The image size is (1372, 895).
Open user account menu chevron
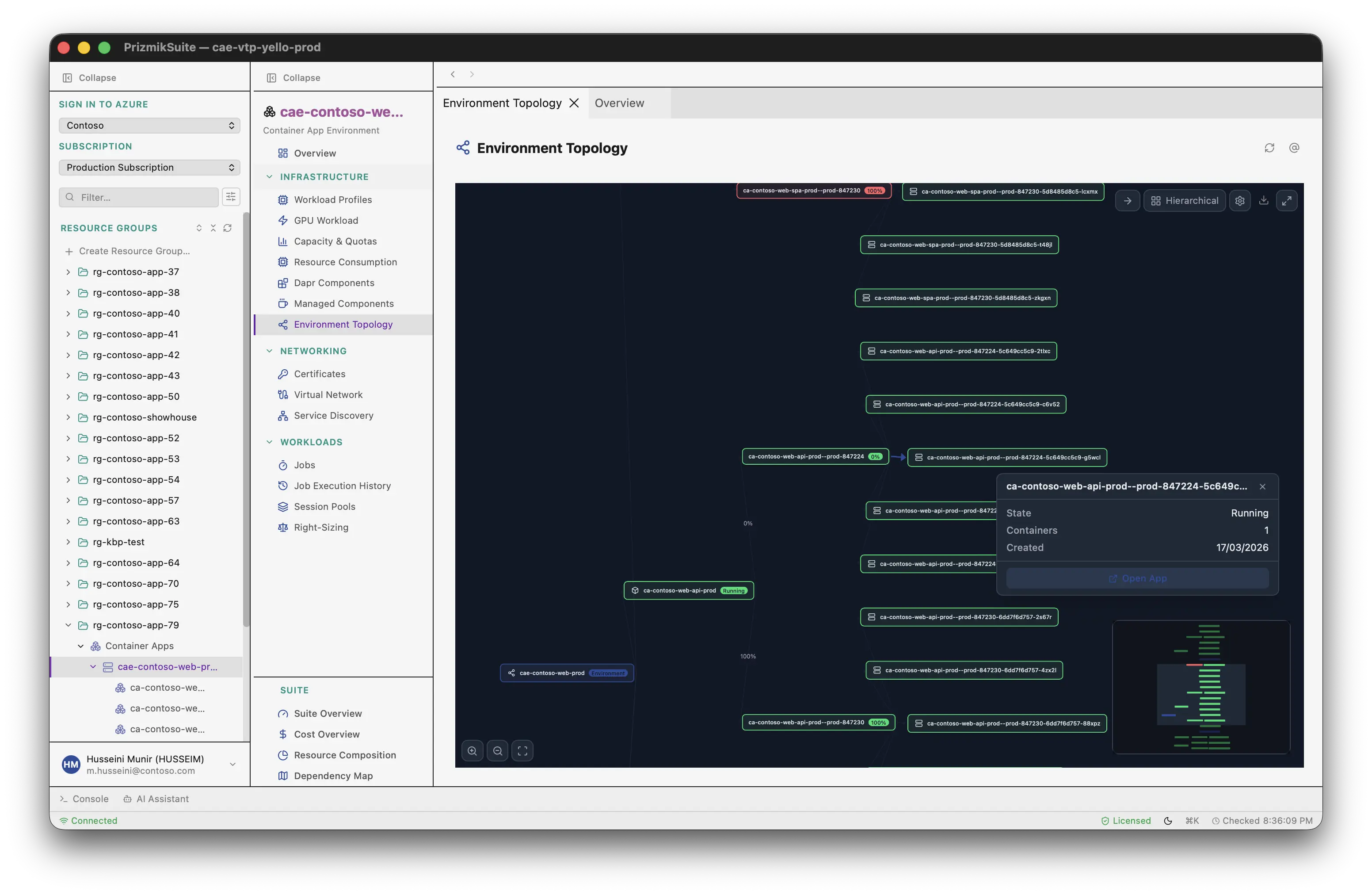[x=232, y=764]
